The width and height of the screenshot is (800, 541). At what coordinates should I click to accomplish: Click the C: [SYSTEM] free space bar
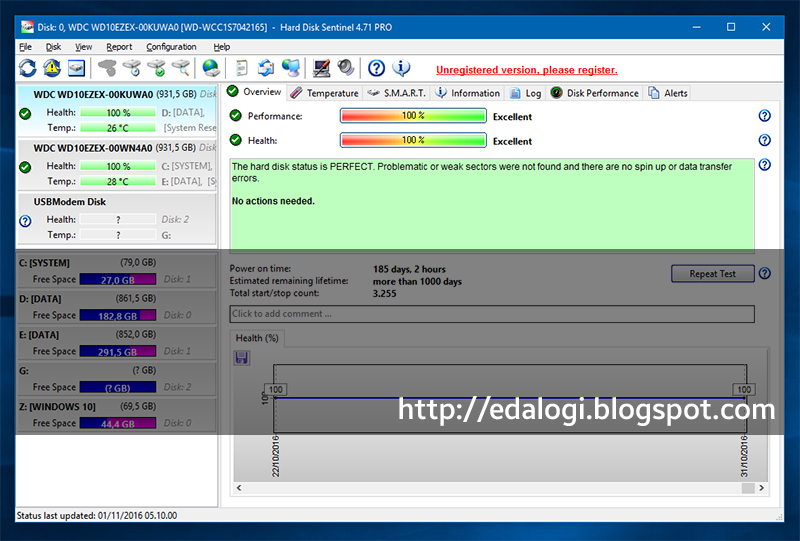click(118, 280)
